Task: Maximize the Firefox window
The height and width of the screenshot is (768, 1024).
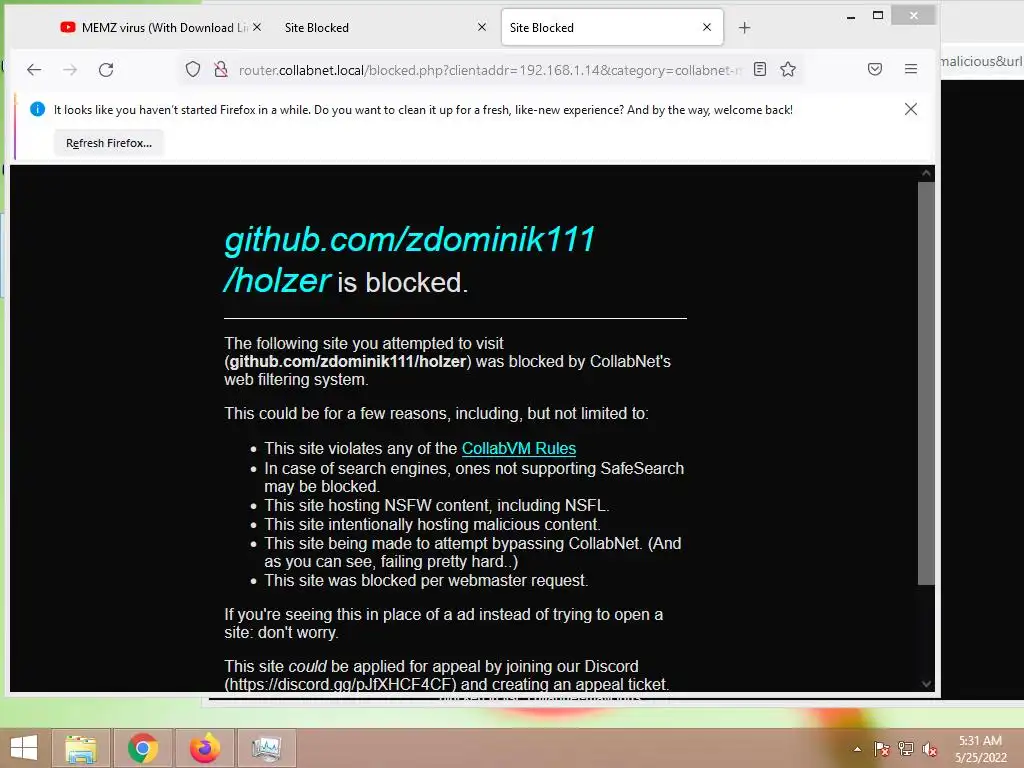Action: coord(878,15)
